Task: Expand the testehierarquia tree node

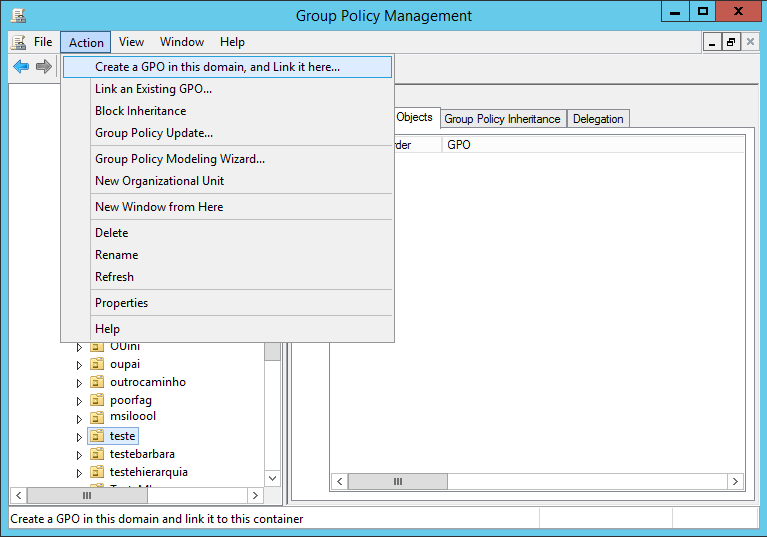Action: point(80,473)
